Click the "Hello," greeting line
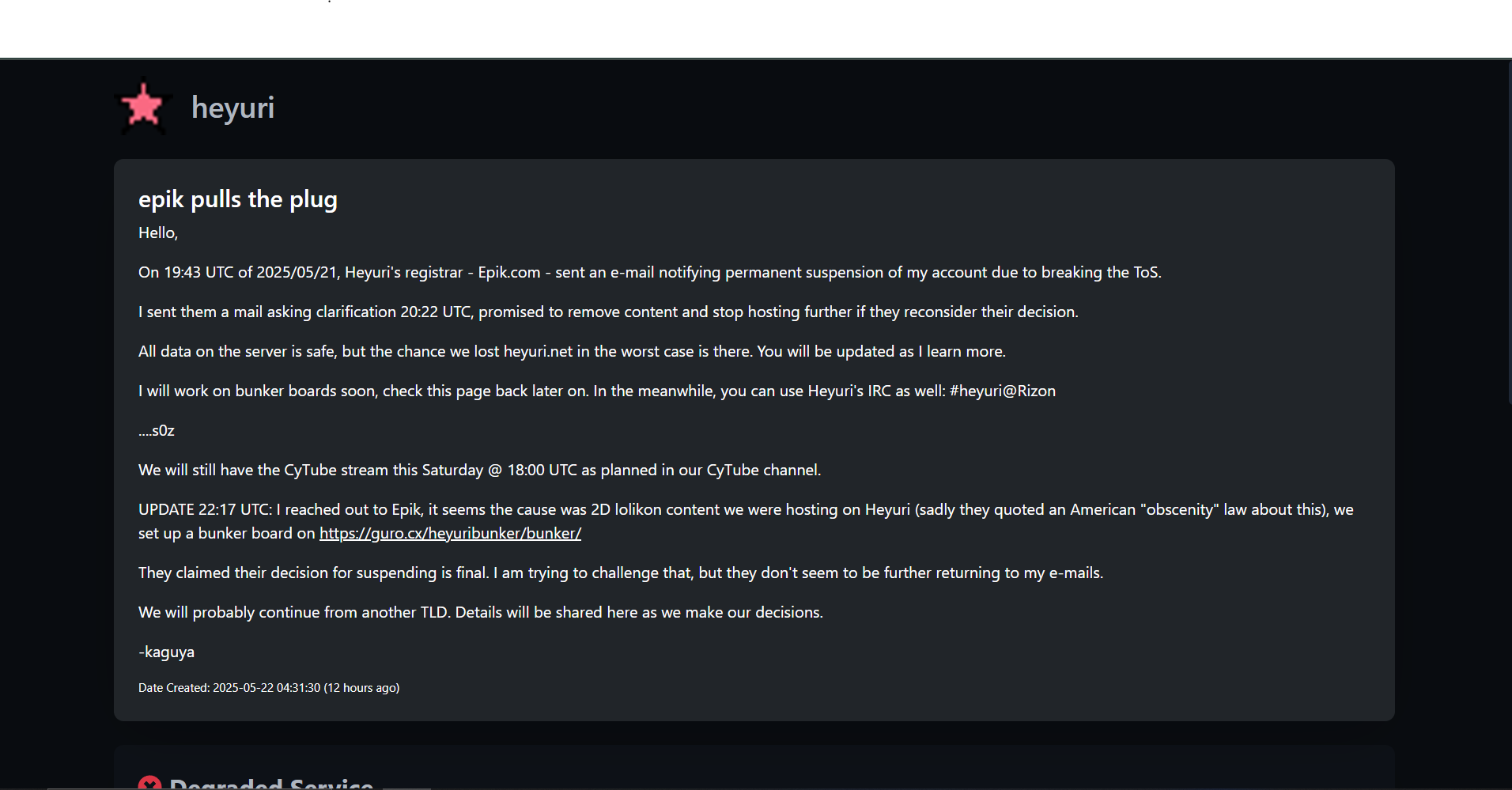1512x790 pixels. (x=158, y=232)
